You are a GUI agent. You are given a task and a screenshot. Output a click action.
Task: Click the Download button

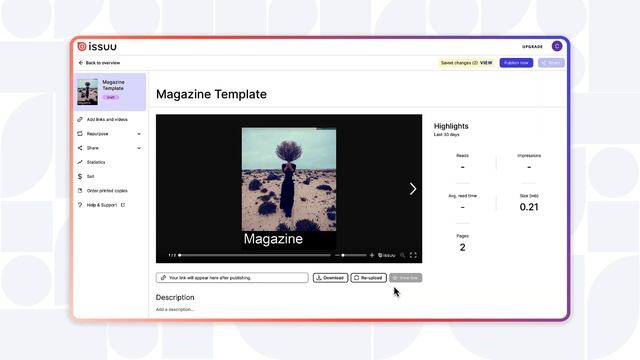tap(330, 278)
